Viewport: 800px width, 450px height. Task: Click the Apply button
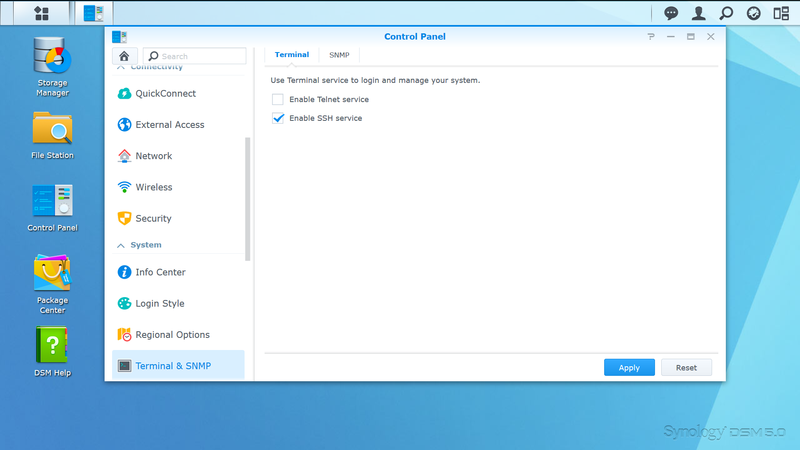point(629,367)
